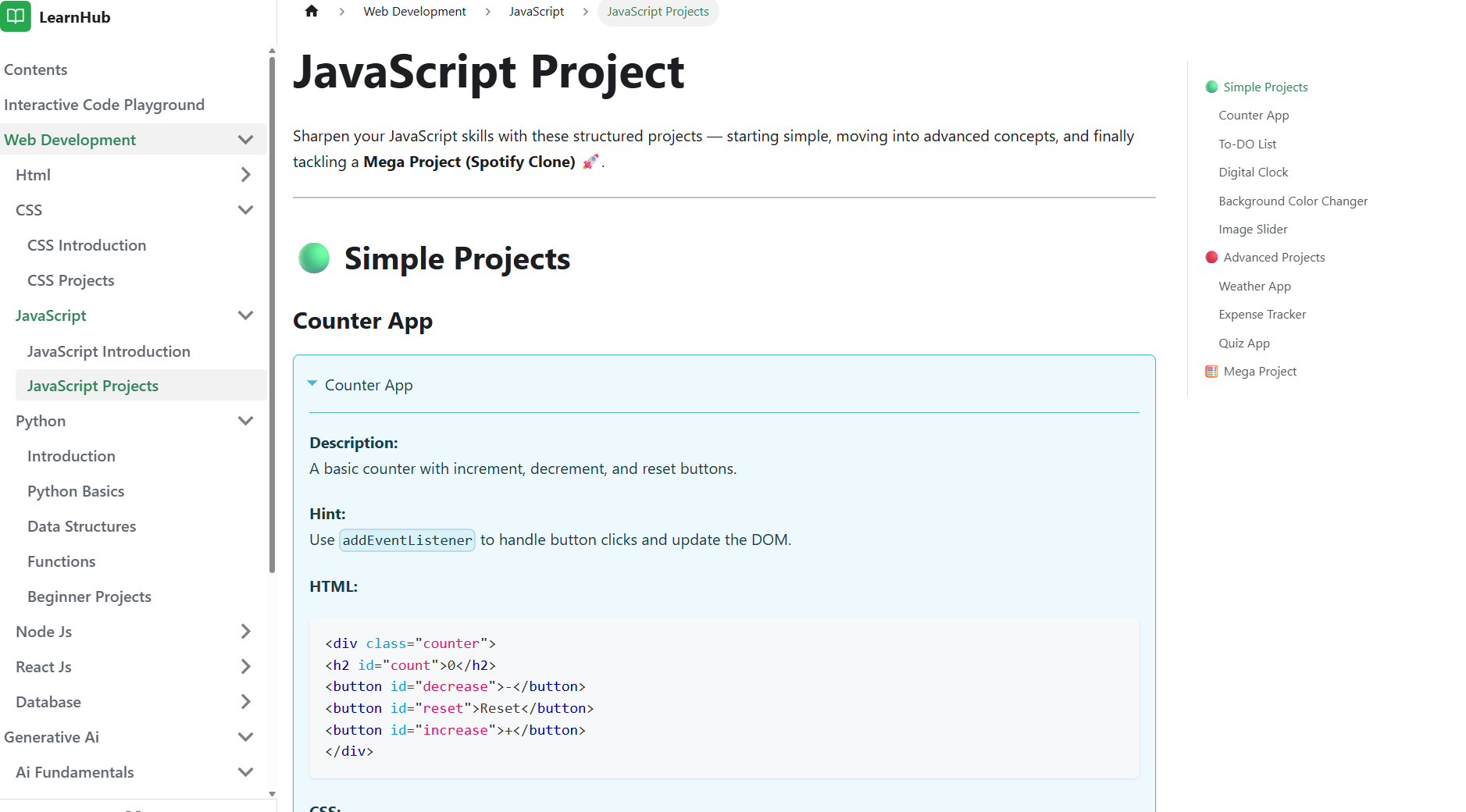Expand the Node Js sidebar section
1466x812 pixels.
(245, 632)
